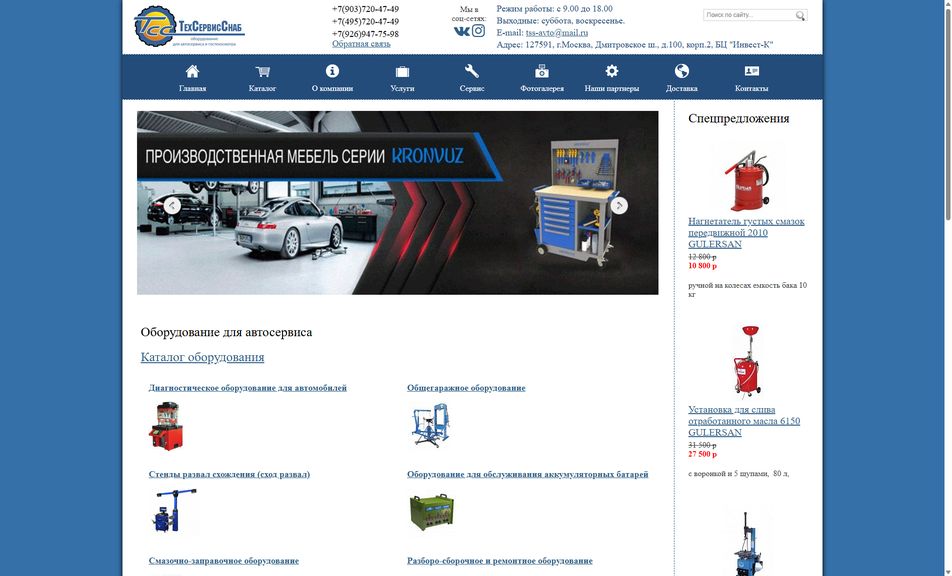Click the red oil drain unit image
Screen dimensions: 952x576
coord(746,361)
